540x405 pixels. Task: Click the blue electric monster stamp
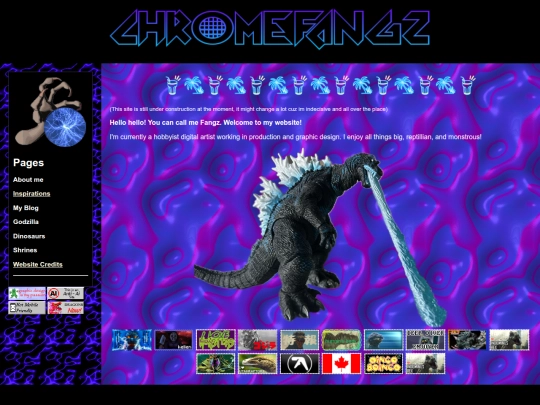coord(132,340)
